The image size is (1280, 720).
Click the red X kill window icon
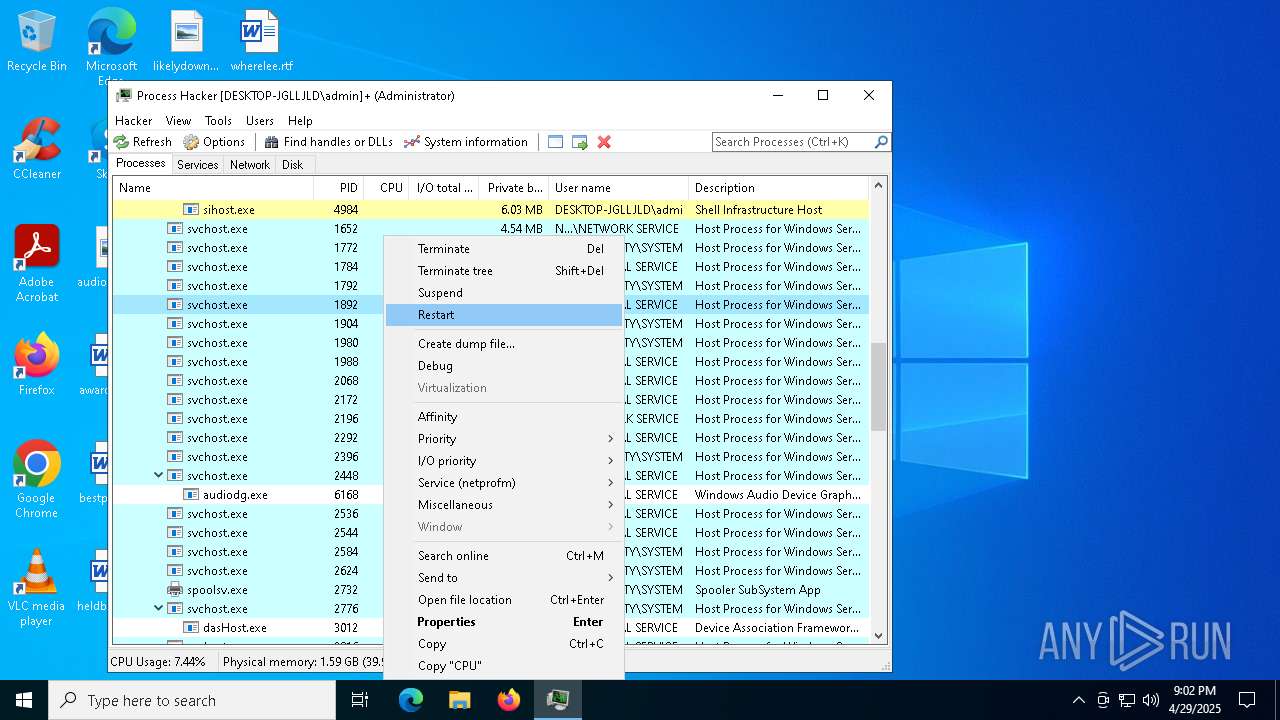(x=604, y=142)
